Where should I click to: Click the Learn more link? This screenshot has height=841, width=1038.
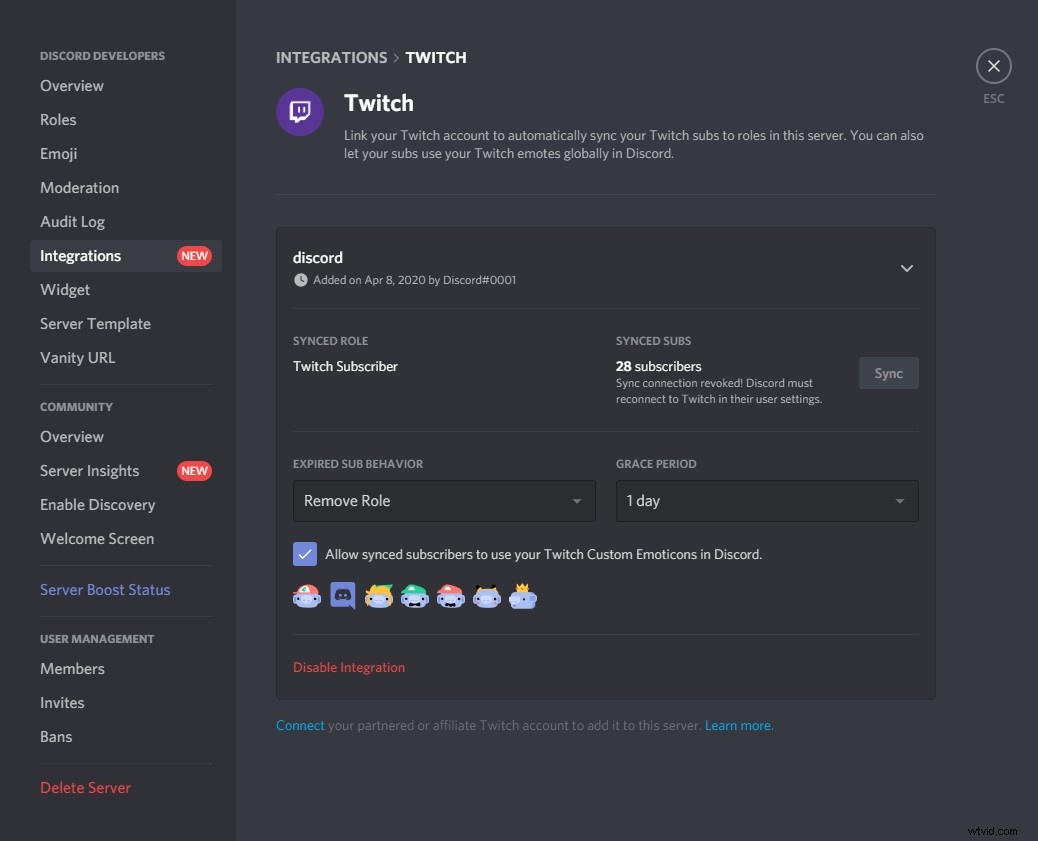[x=737, y=725]
